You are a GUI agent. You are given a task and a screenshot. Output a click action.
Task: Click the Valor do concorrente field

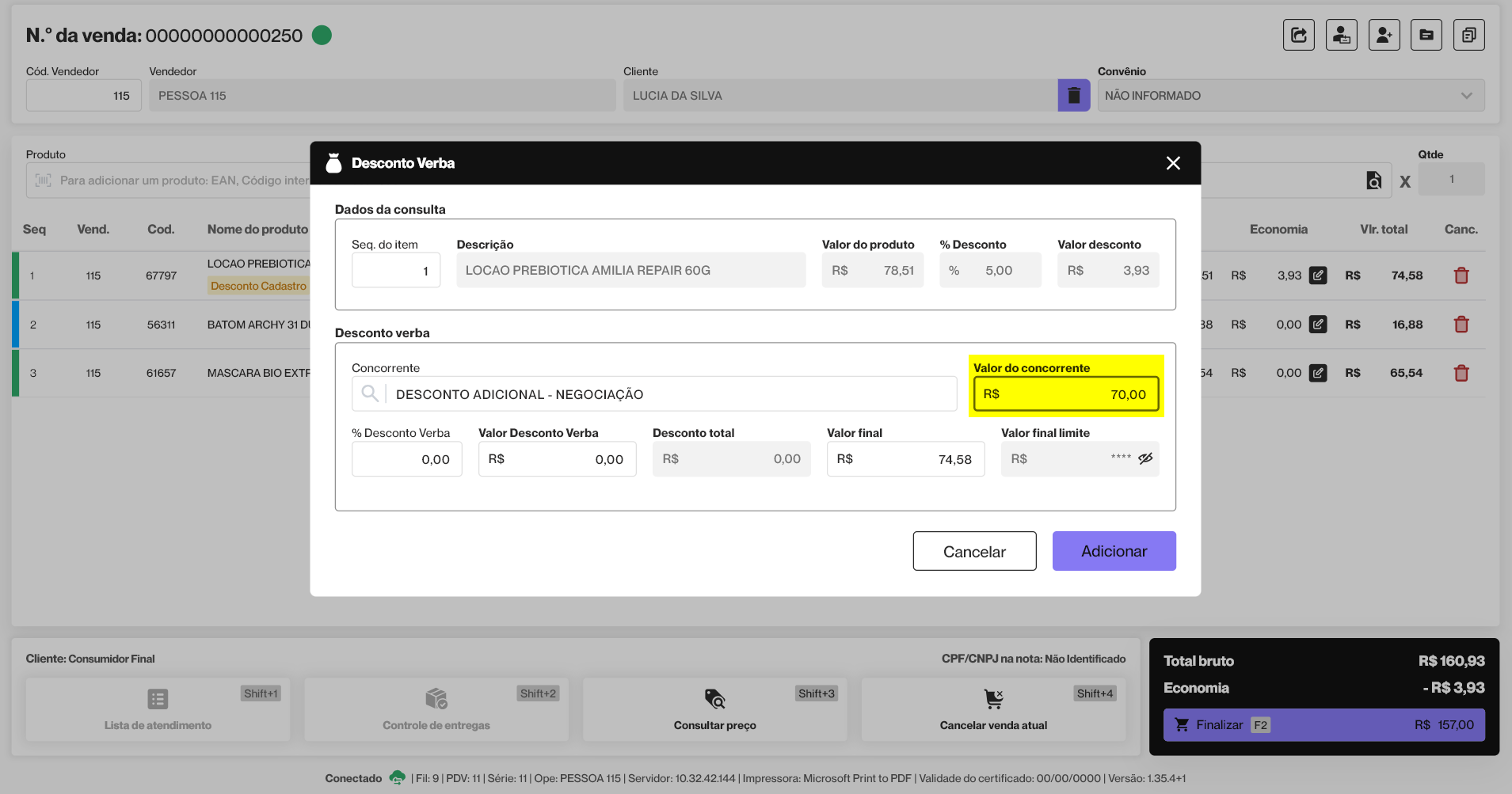pyautogui.click(x=1065, y=394)
